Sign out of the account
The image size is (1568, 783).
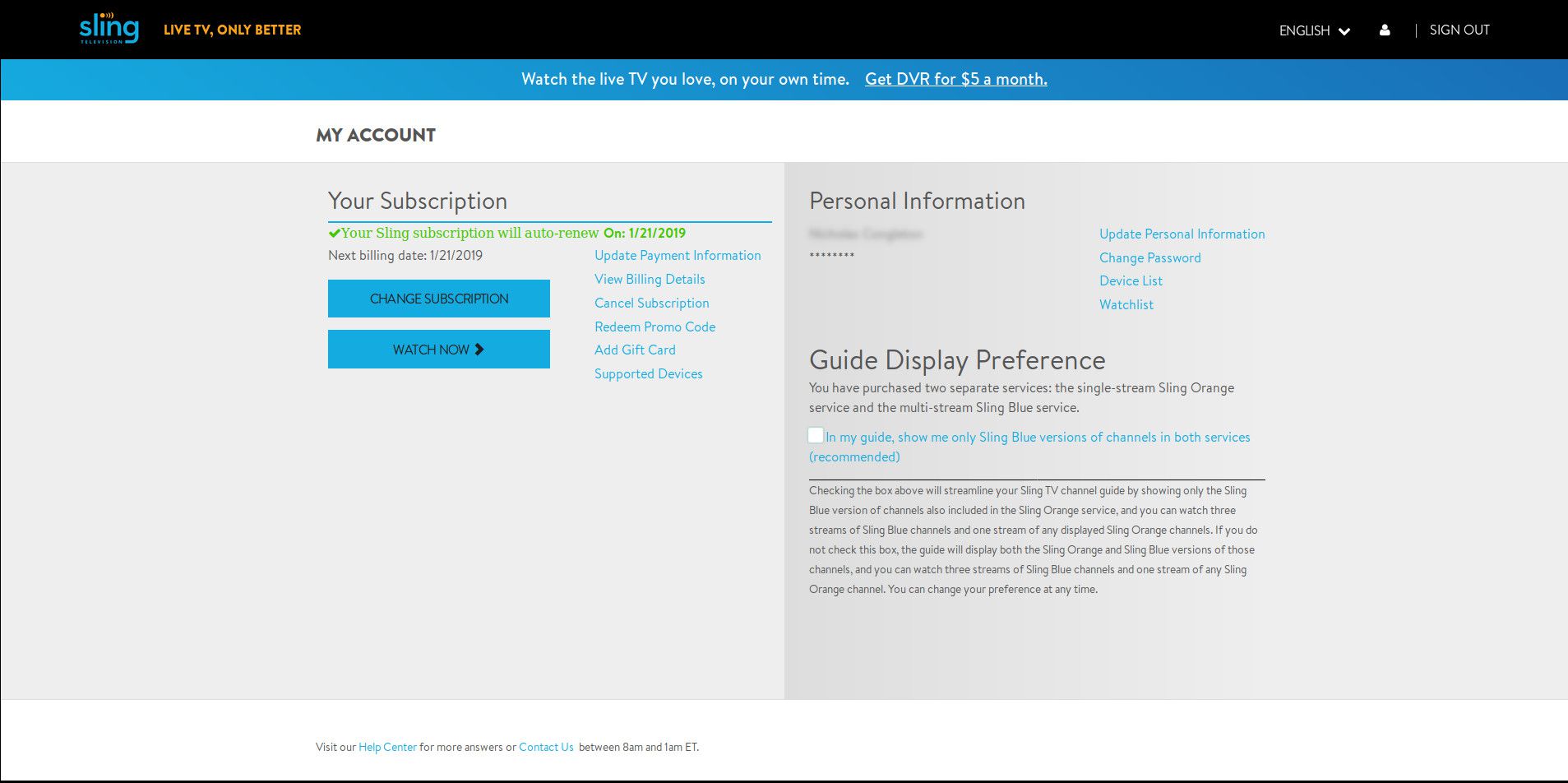[1459, 30]
